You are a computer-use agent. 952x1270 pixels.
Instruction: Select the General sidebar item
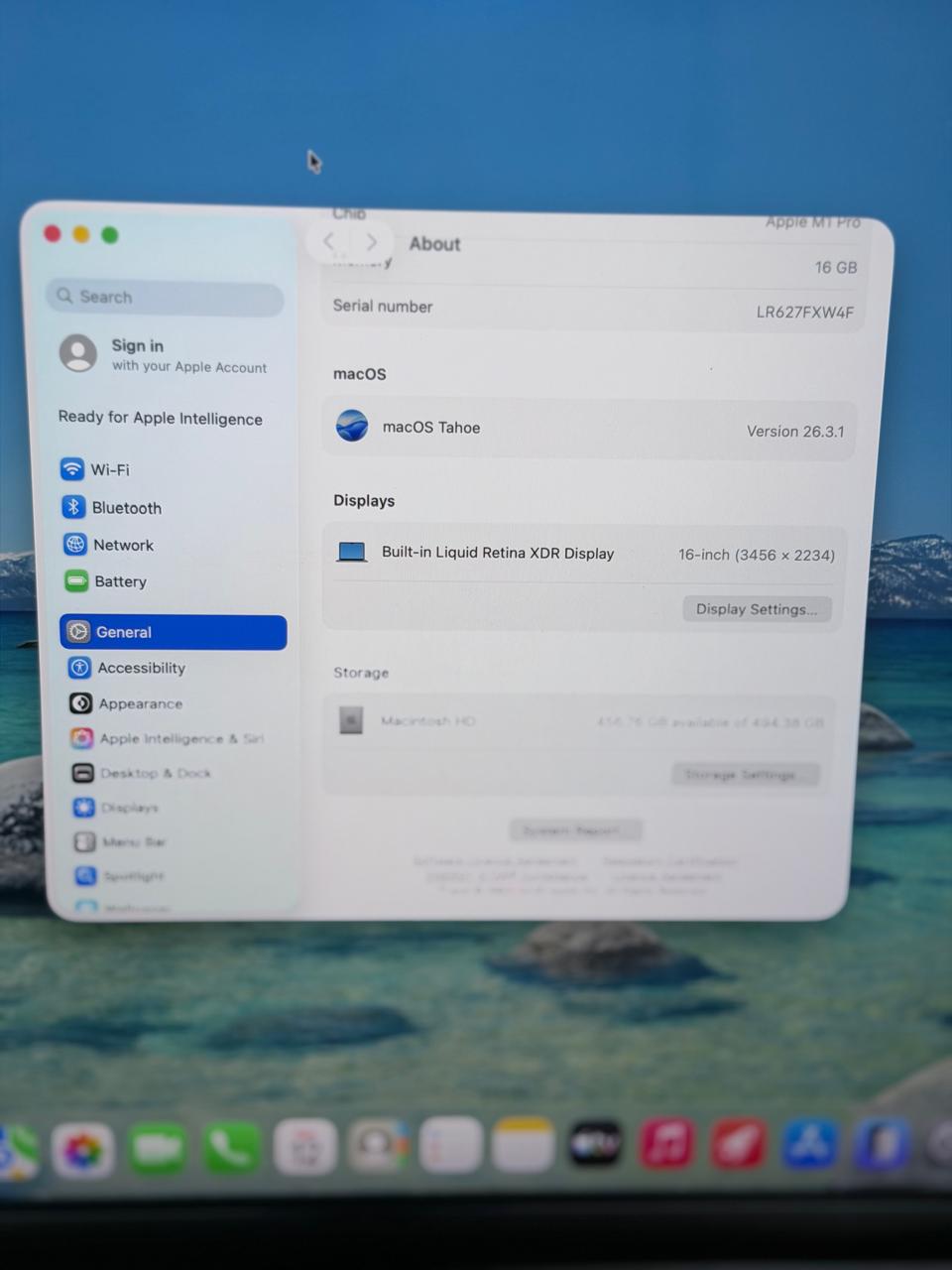click(174, 632)
